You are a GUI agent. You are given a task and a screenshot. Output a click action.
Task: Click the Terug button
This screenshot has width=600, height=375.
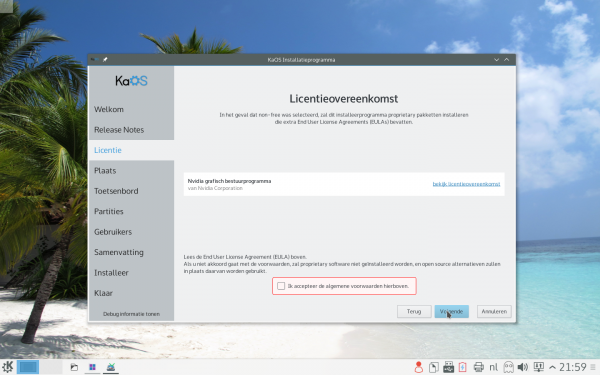414,311
